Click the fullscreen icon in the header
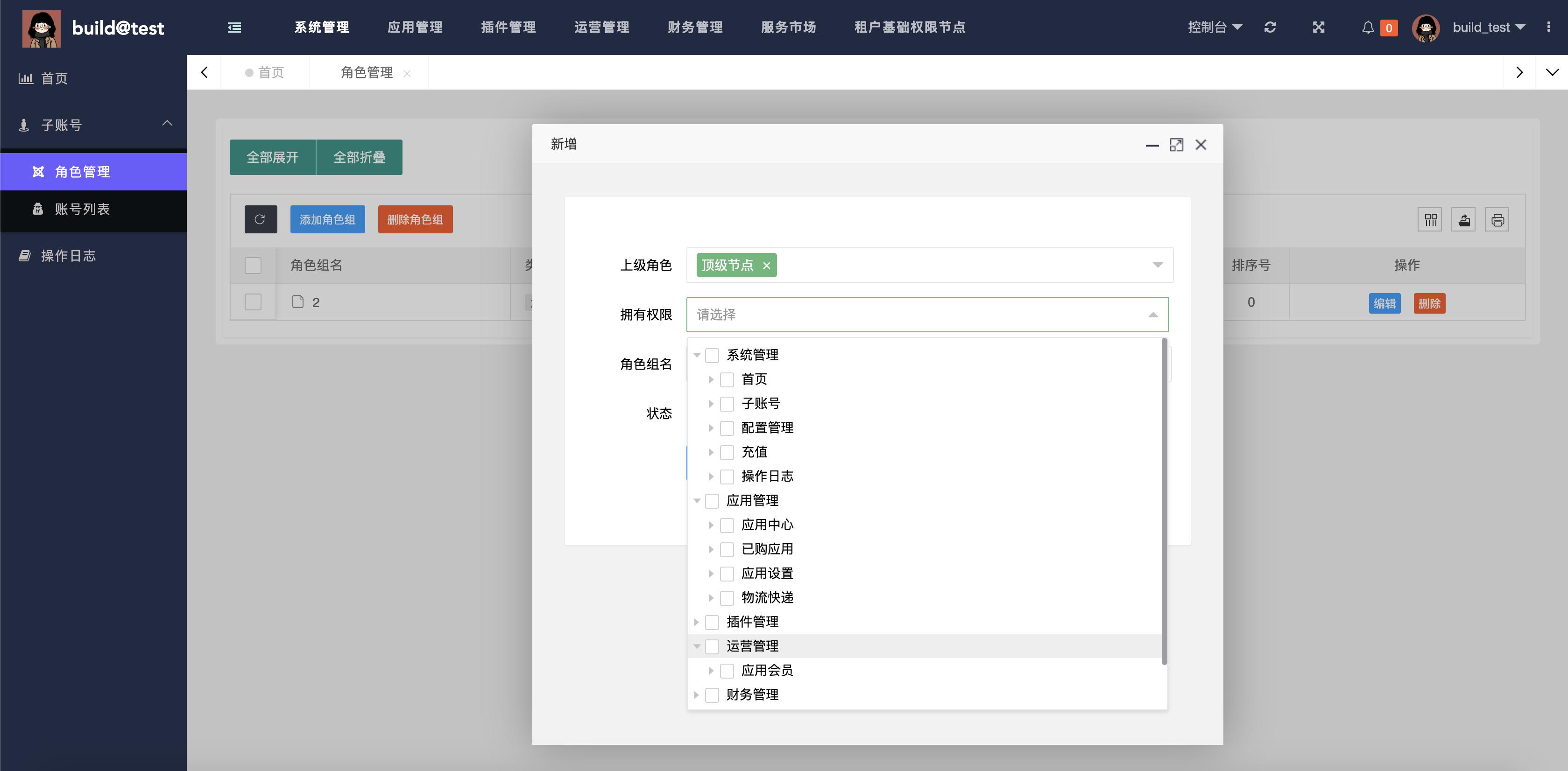 (1319, 28)
